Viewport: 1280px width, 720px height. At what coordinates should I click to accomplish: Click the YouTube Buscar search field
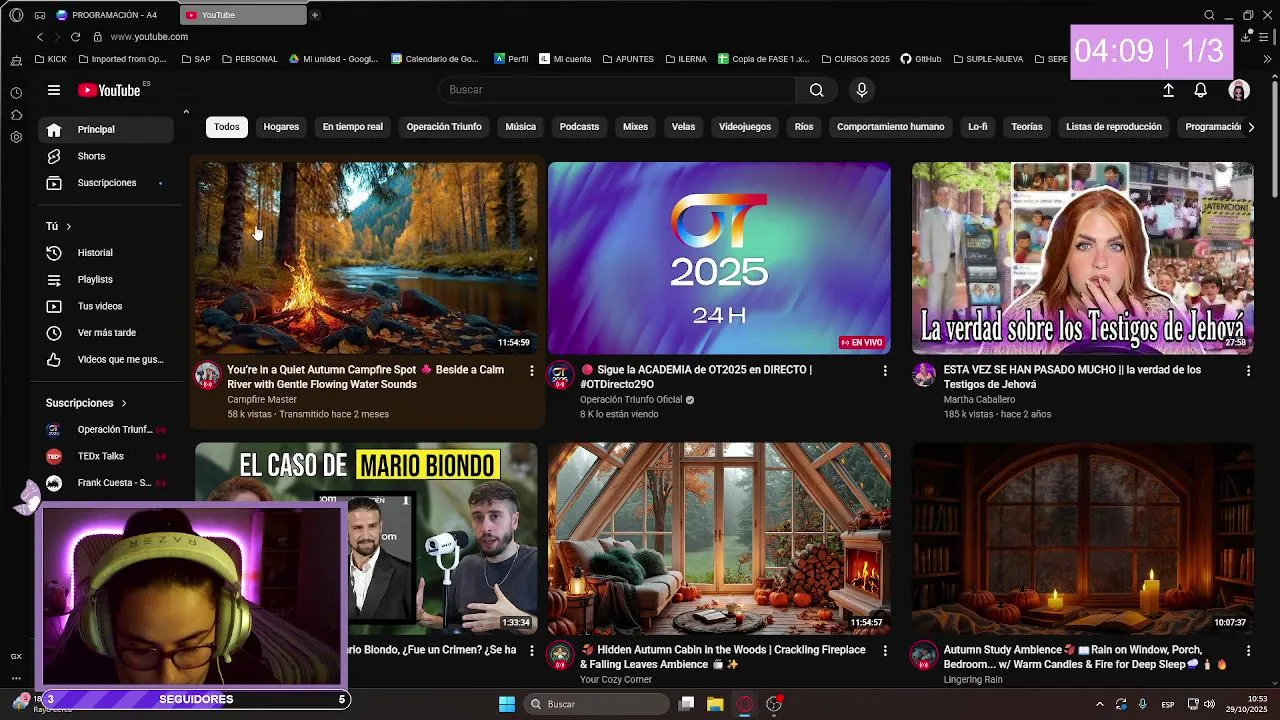pos(617,90)
